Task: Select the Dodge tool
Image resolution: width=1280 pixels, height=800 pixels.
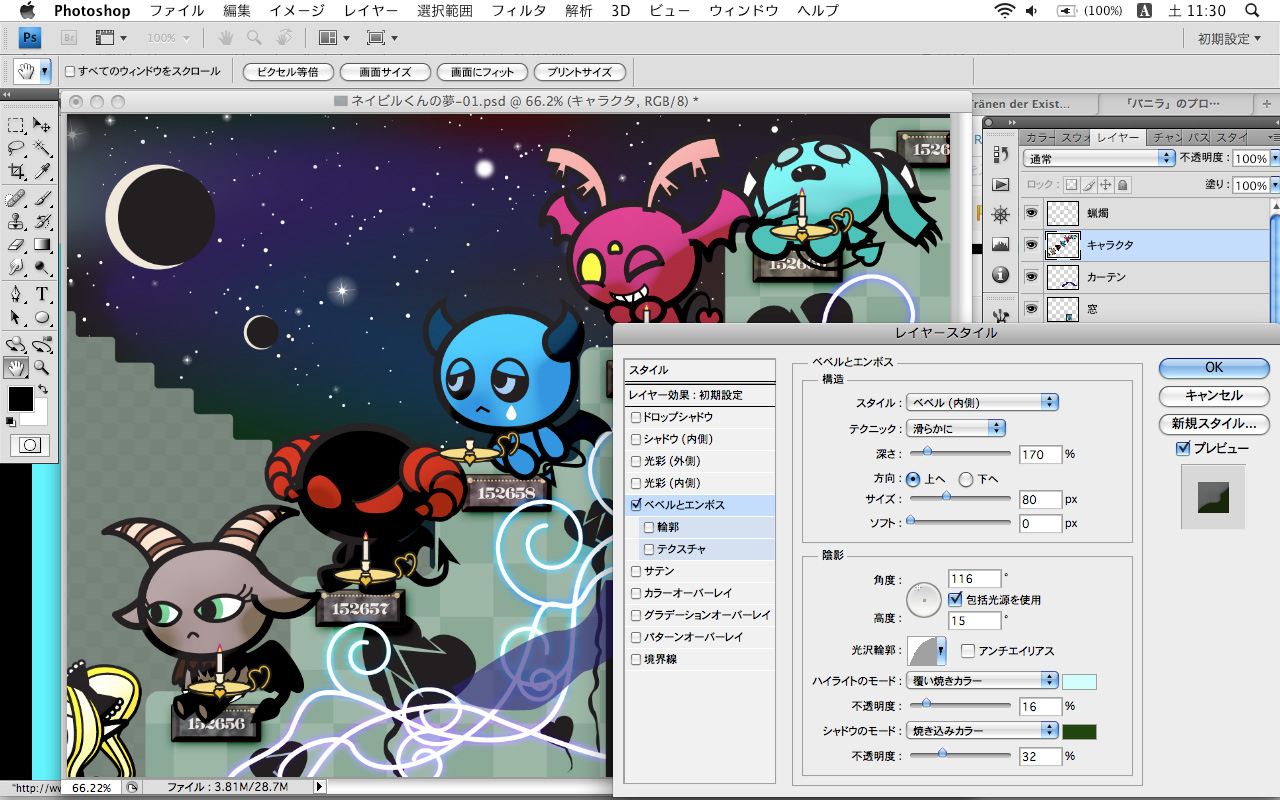Action: pos(42,267)
